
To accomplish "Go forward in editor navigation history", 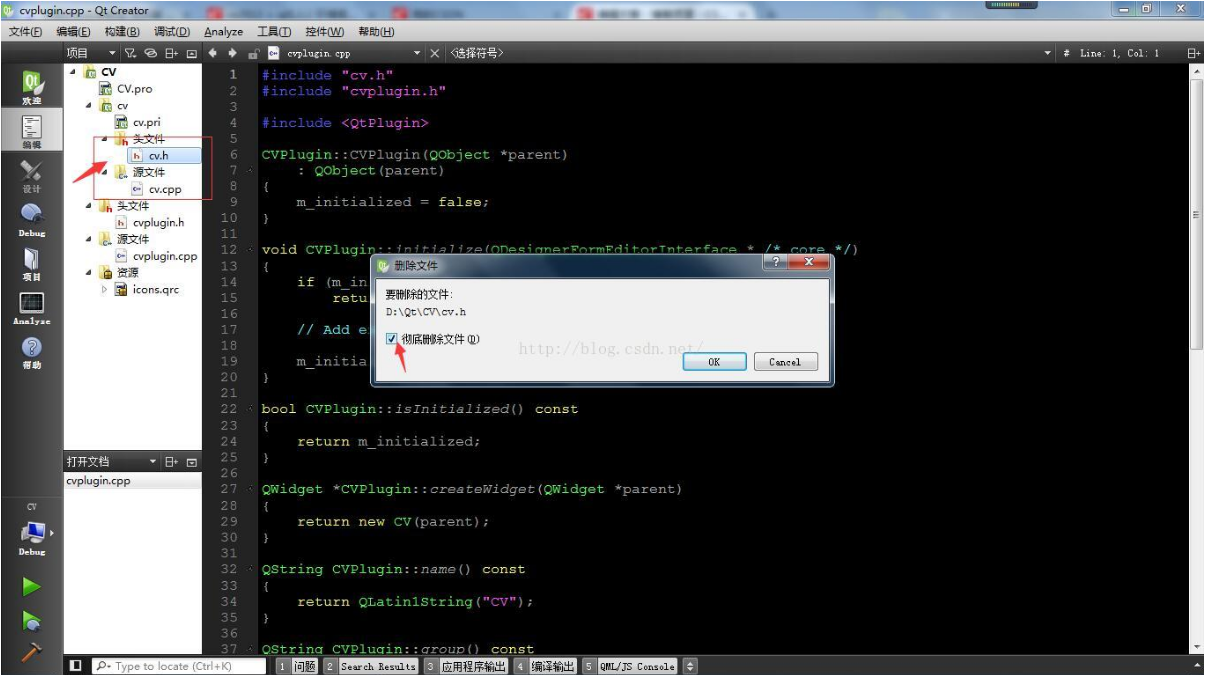I will point(233,53).
